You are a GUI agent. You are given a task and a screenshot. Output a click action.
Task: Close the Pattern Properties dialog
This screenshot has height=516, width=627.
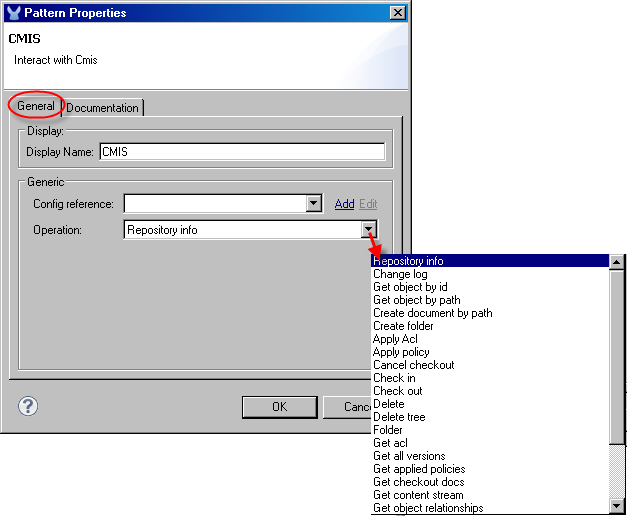(x=397, y=13)
